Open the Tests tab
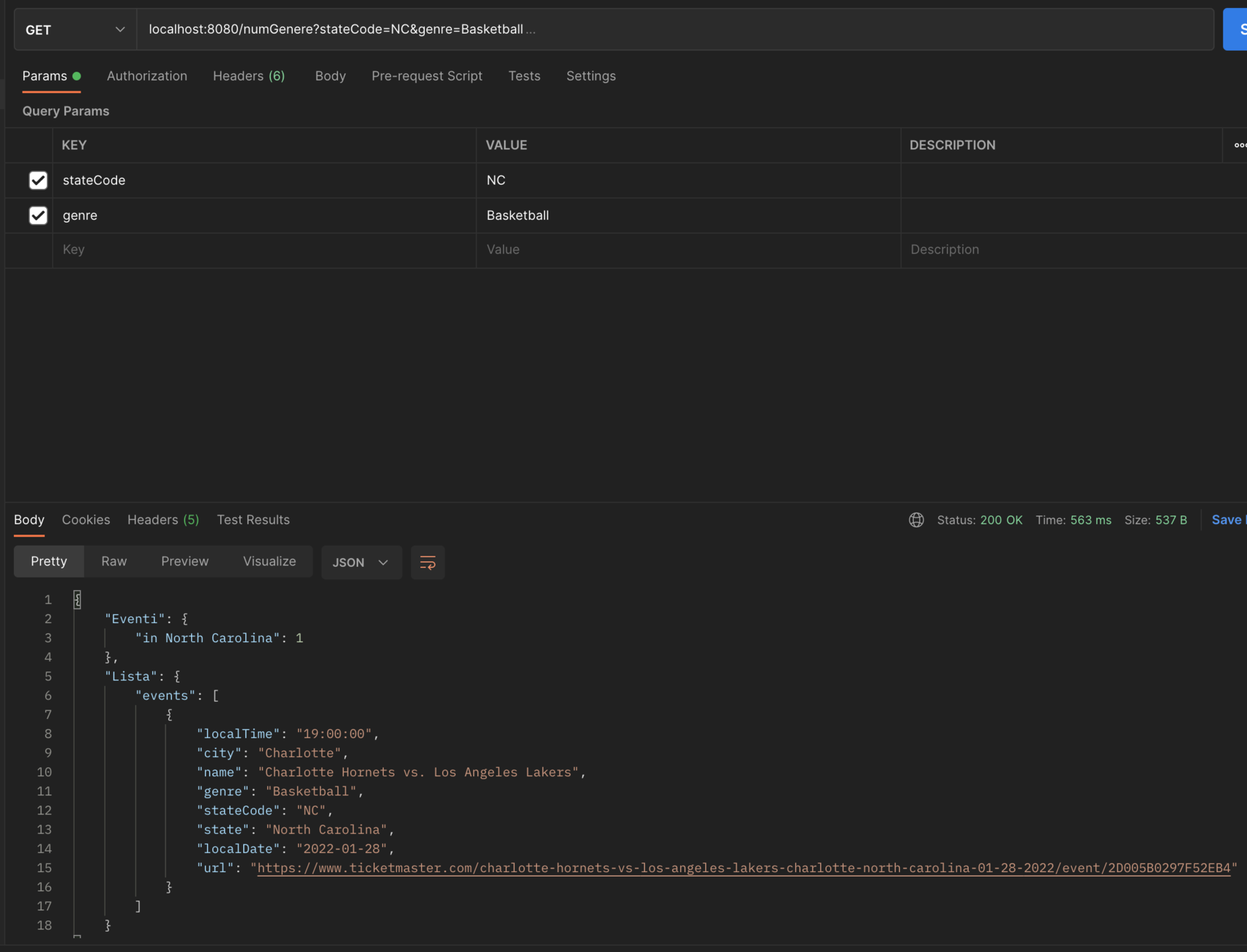Viewport: 1247px width, 952px height. click(x=524, y=76)
